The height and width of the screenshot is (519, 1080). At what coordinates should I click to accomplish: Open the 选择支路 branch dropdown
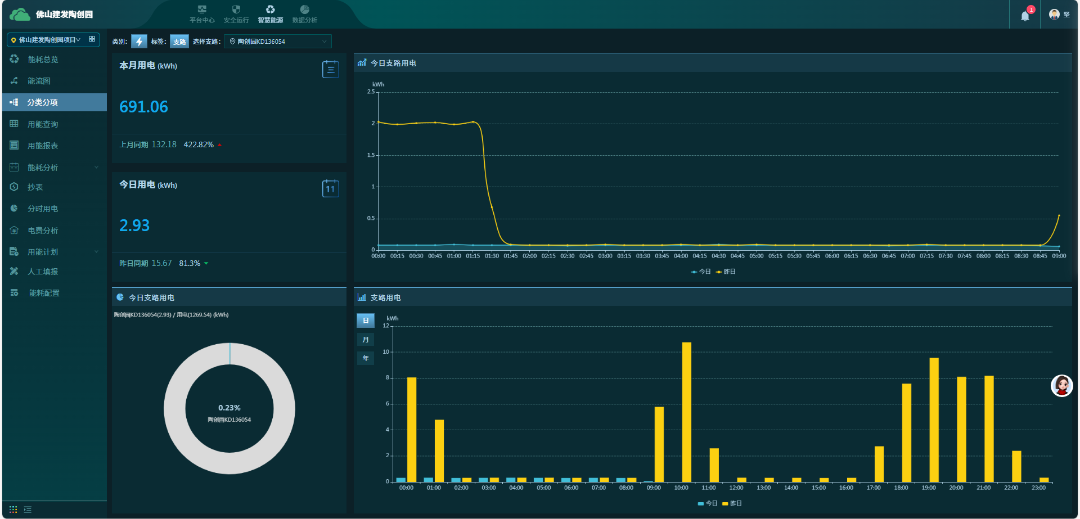pyautogui.click(x=278, y=41)
